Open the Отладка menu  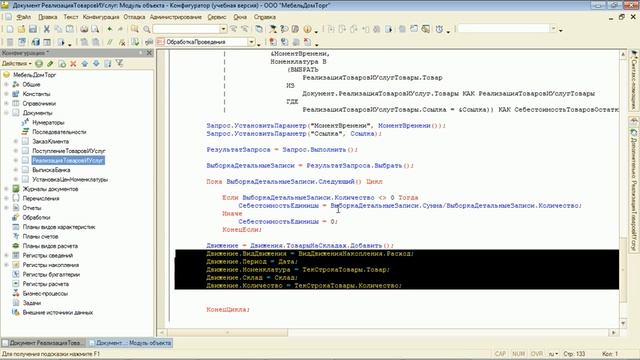(x=134, y=17)
